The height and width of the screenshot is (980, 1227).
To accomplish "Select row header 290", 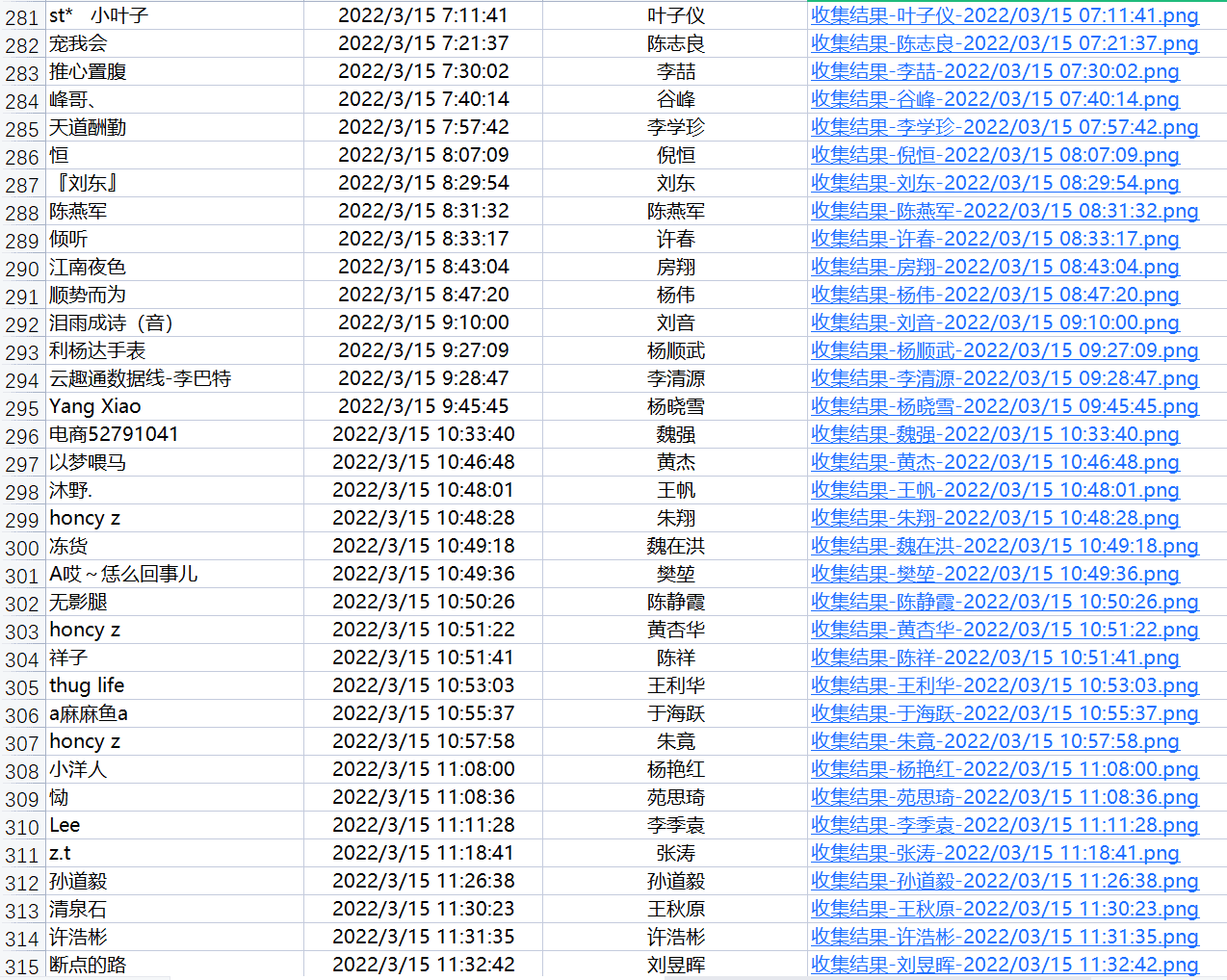I will tap(22, 269).
